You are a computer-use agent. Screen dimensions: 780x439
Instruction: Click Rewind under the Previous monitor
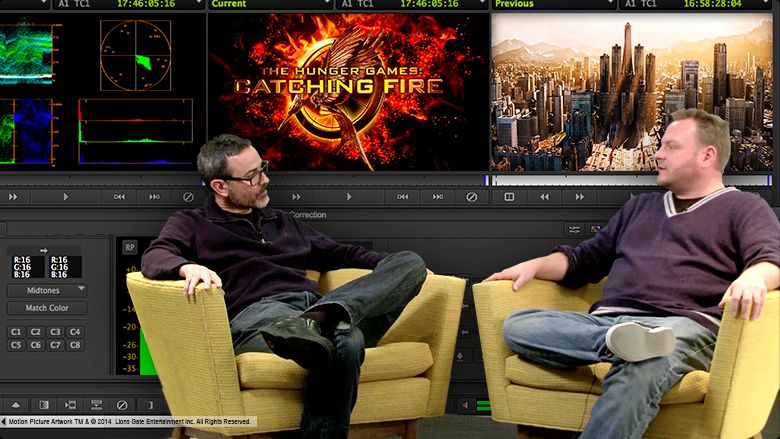point(545,197)
